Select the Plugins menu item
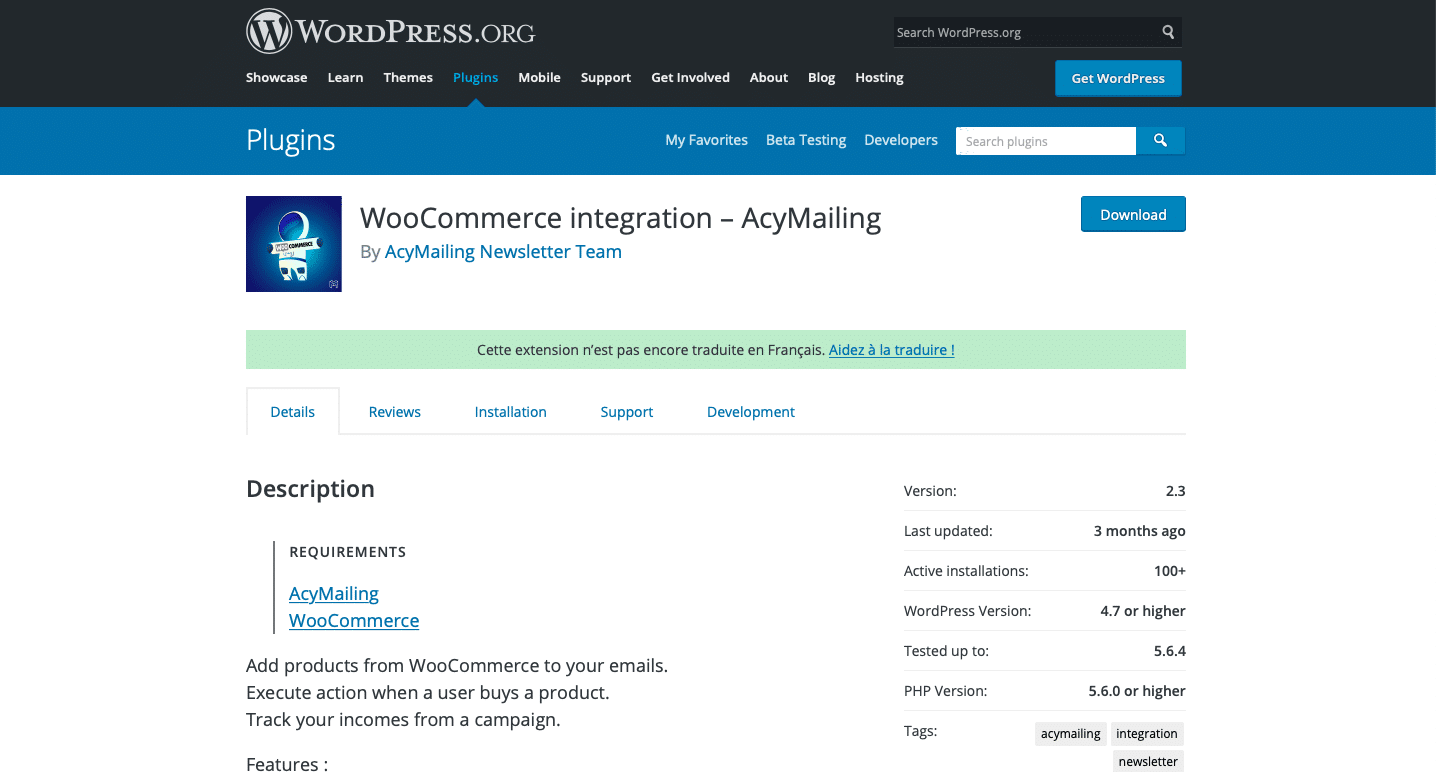This screenshot has width=1436, height=772. (475, 77)
